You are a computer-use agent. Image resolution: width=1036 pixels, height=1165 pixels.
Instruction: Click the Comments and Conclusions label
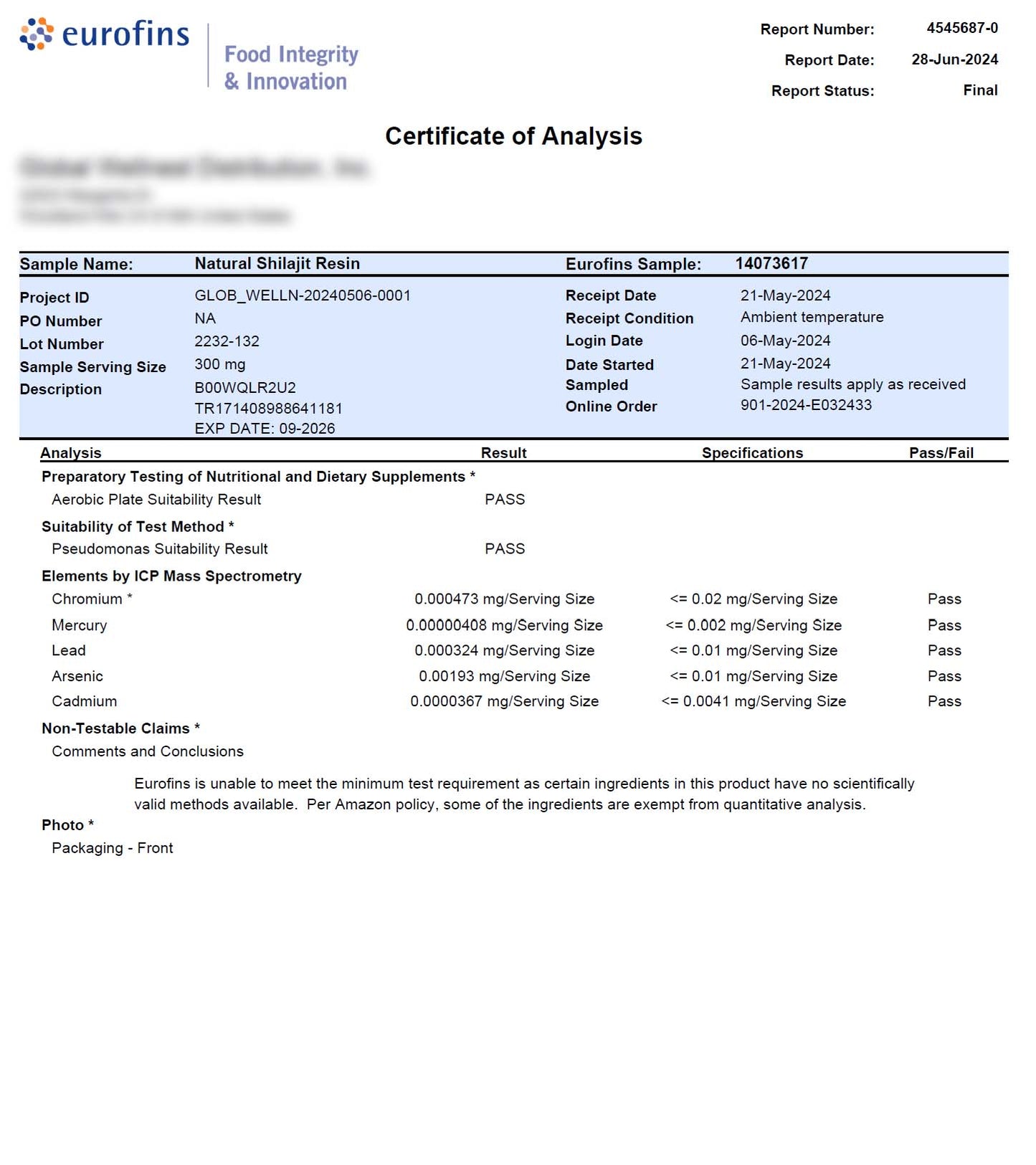click(x=148, y=751)
